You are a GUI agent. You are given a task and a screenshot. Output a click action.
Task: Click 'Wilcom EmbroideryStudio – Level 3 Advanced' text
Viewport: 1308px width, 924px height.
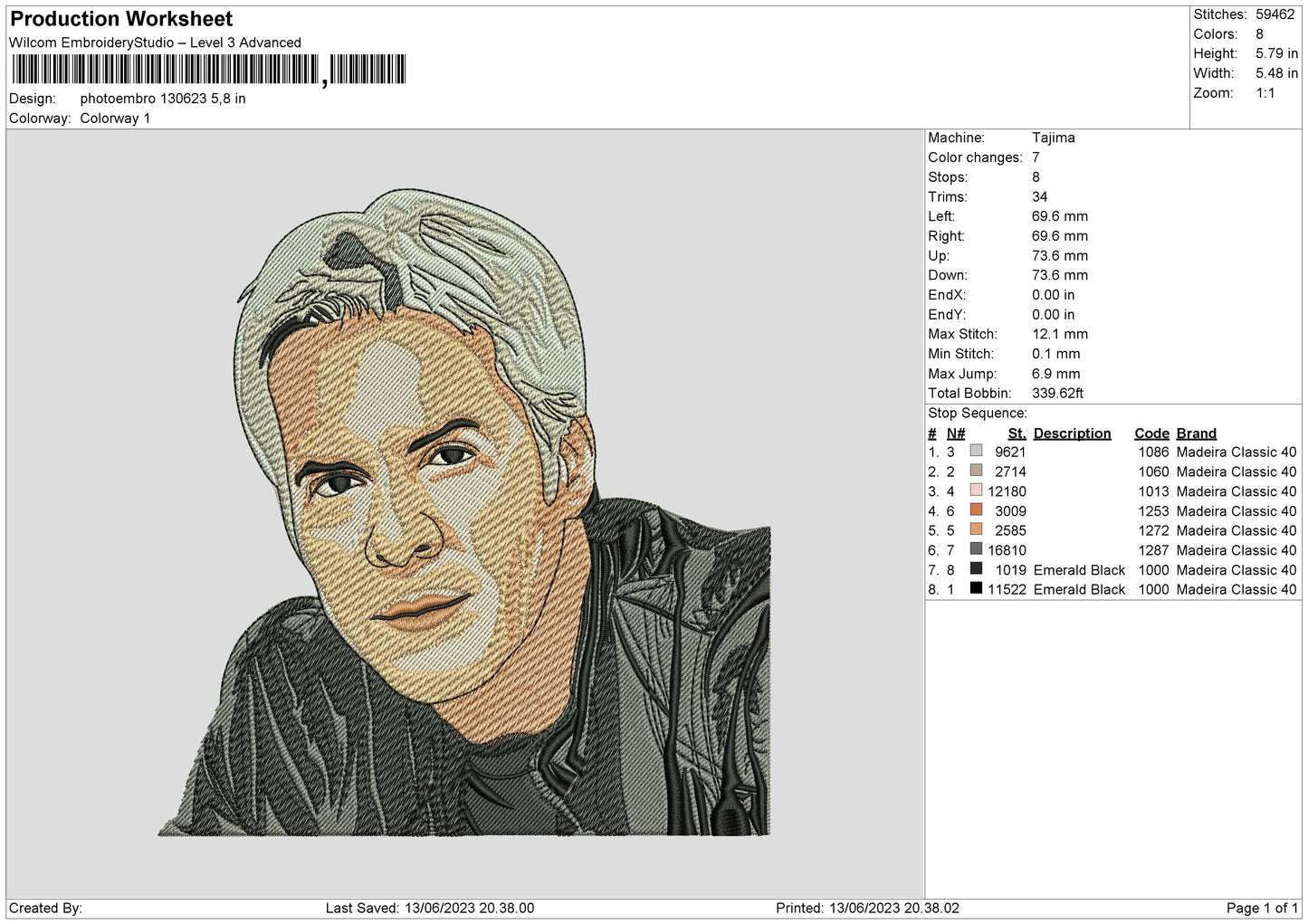(155, 43)
